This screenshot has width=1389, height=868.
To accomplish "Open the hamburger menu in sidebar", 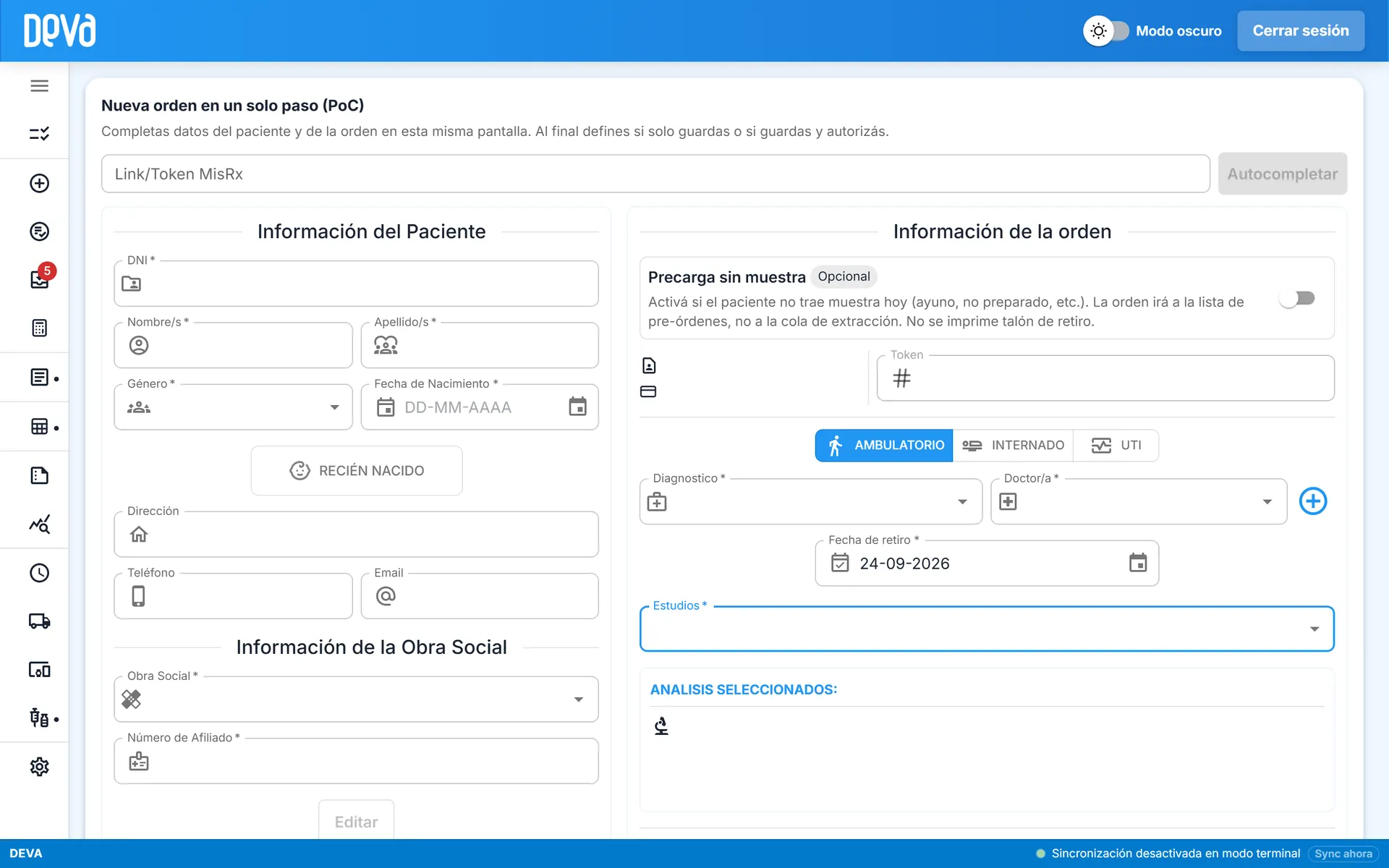I will pyautogui.click(x=40, y=86).
